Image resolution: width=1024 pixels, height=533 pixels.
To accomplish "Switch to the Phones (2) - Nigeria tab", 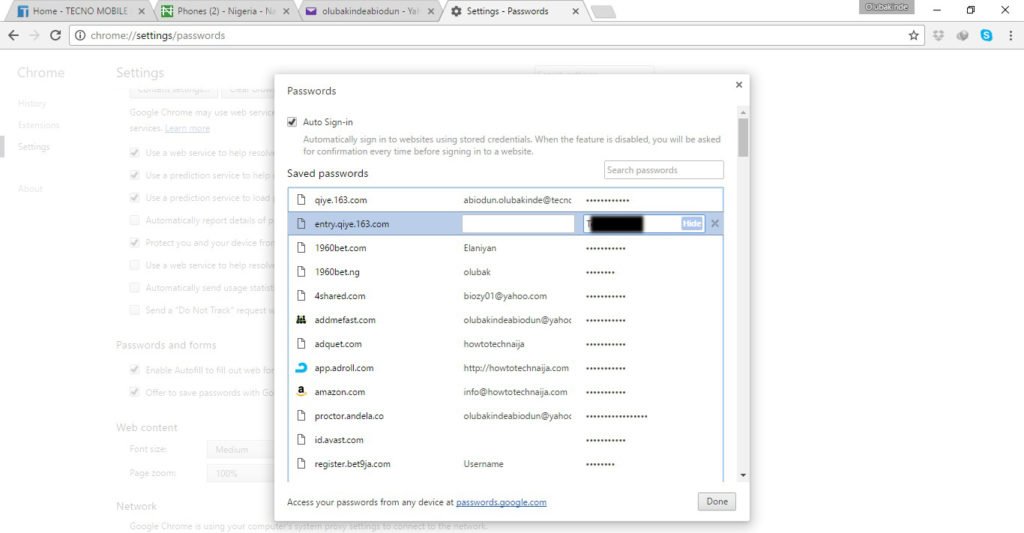I will [x=225, y=11].
